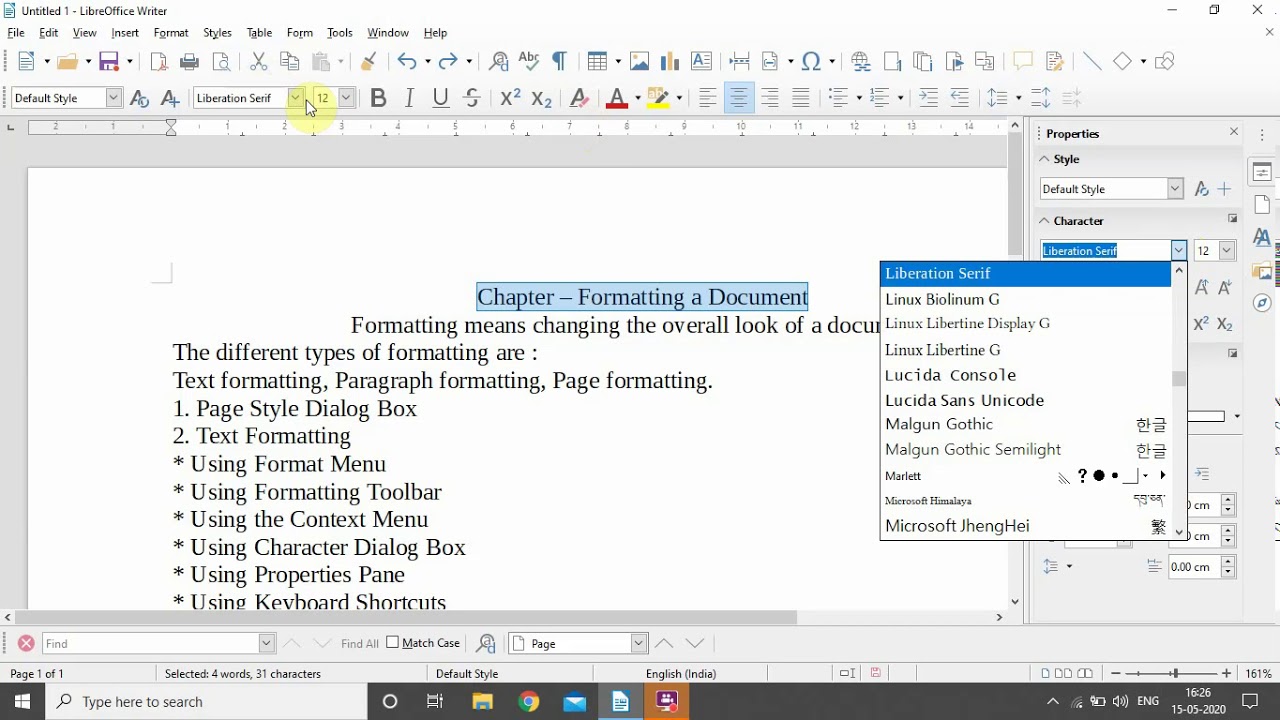Open Find & Replace from toolbar

498,62
